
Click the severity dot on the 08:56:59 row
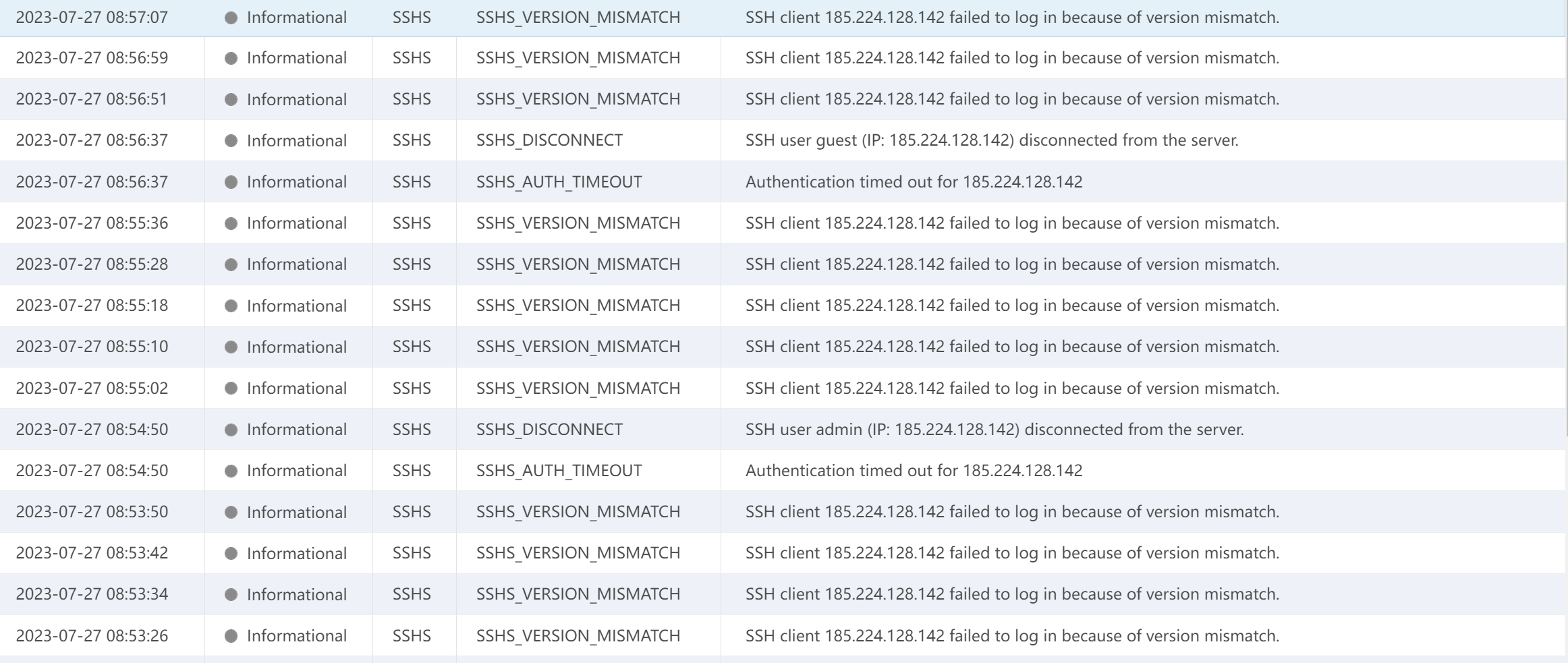231,59
